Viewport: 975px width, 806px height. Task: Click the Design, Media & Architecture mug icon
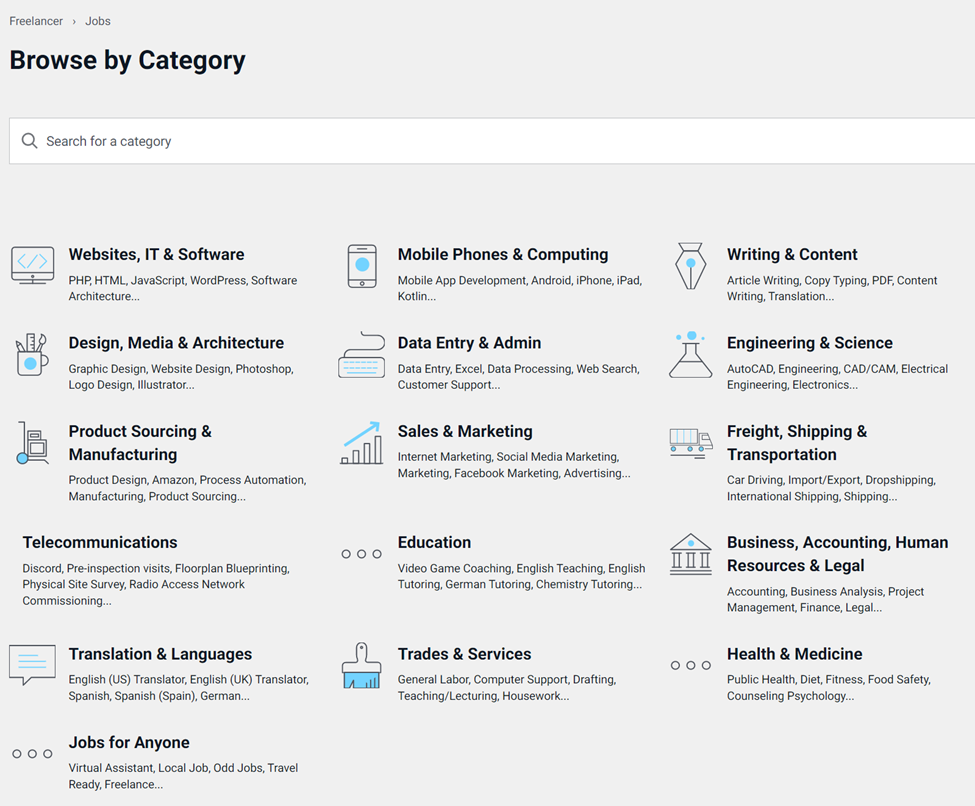pos(33,354)
